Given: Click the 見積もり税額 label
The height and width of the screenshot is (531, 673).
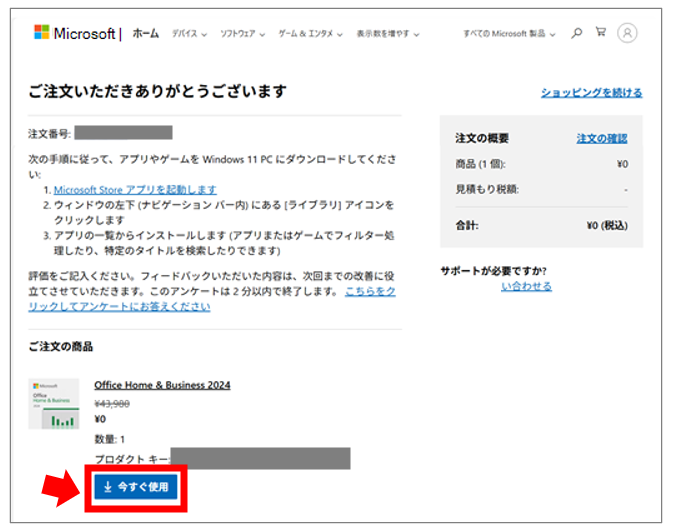Looking at the screenshot, I should click(x=487, y=189).
